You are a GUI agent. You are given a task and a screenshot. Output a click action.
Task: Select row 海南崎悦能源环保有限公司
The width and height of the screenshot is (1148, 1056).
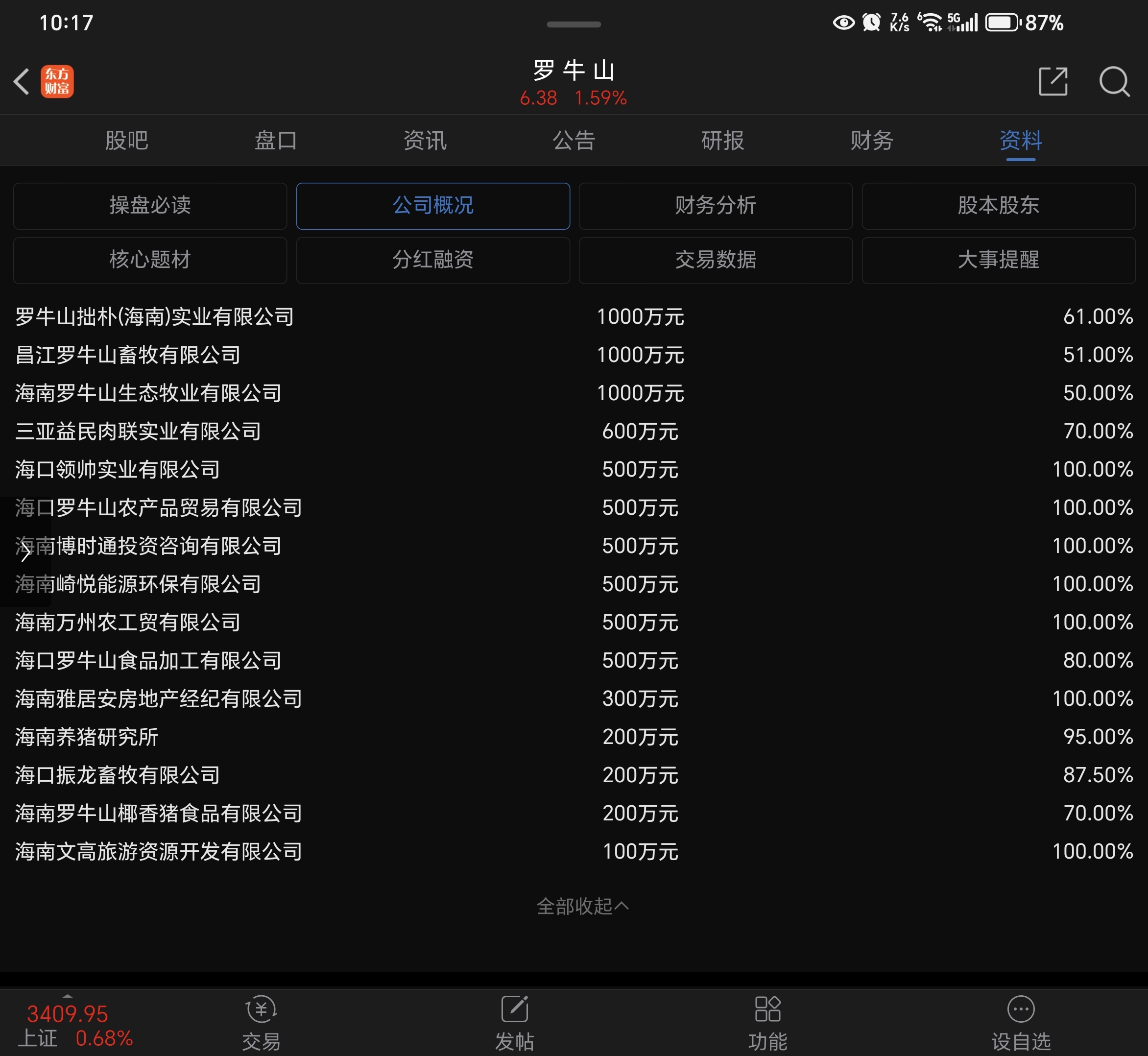(574, 584)
